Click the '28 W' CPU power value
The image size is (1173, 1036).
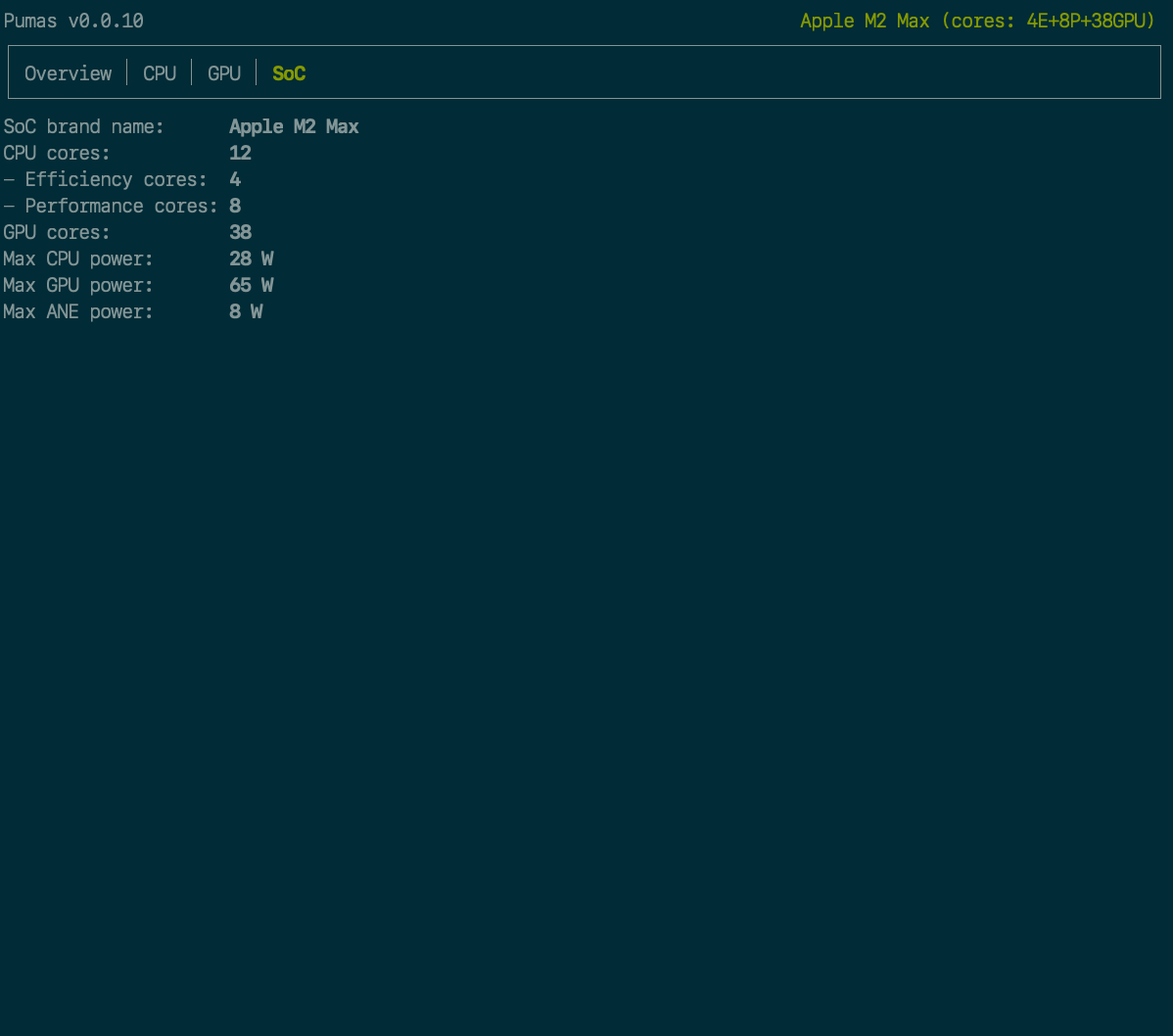252,259
